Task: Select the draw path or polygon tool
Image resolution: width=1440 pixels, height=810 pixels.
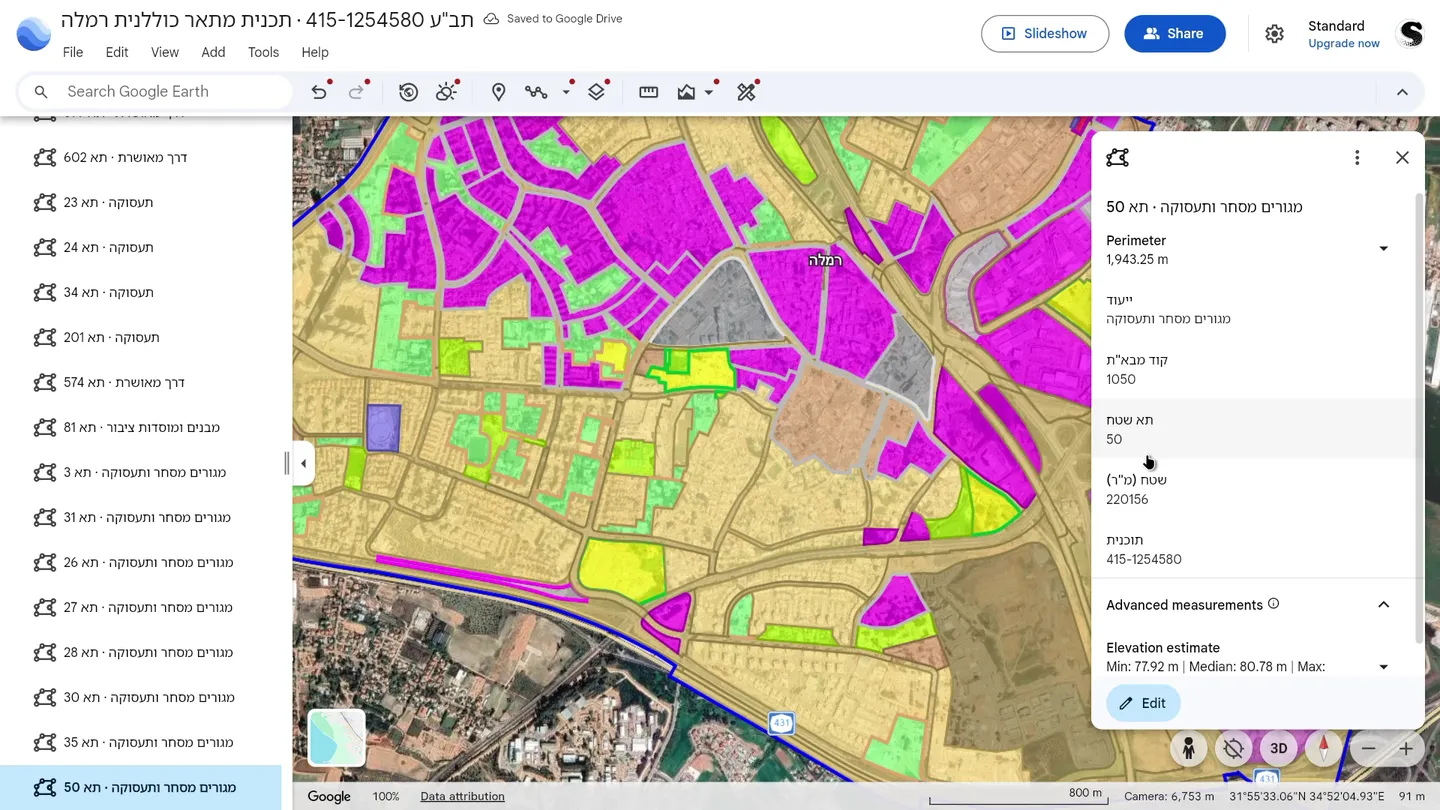Action: (536, 92)
